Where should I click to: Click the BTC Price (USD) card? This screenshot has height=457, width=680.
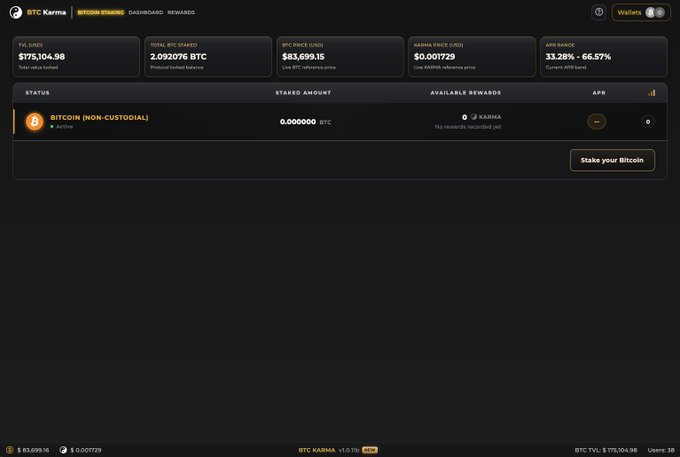point(340,56)
